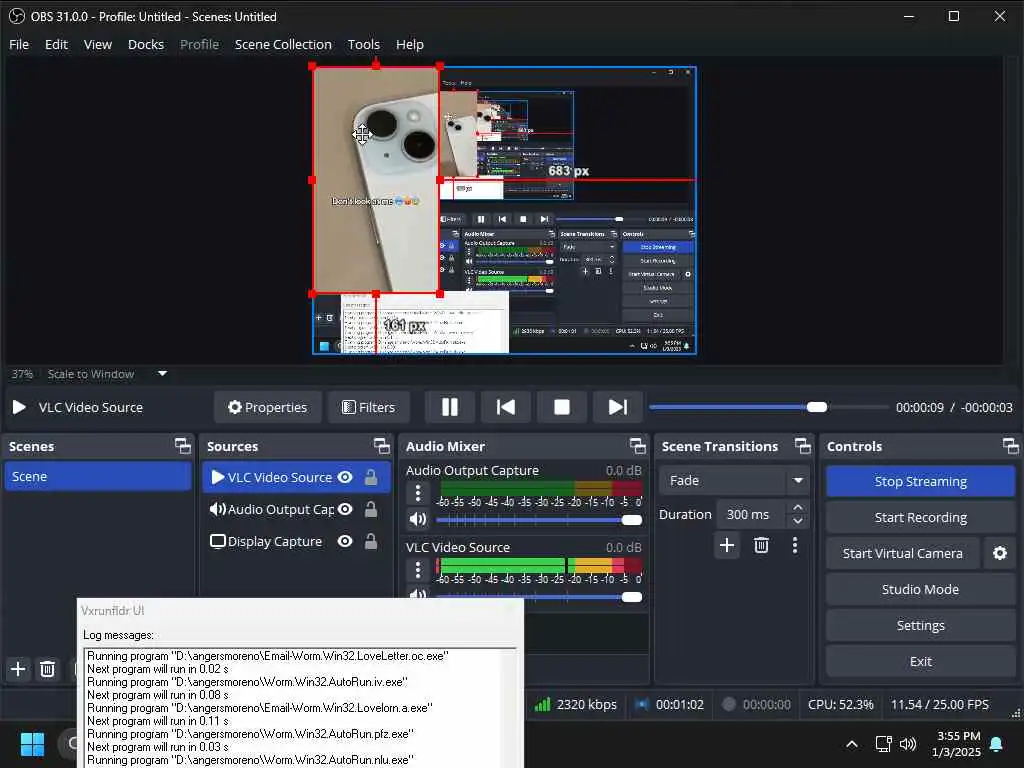The height and width of the screenshot is (768, 1024).
Task: Open the View menu
Action: point(98,44)
